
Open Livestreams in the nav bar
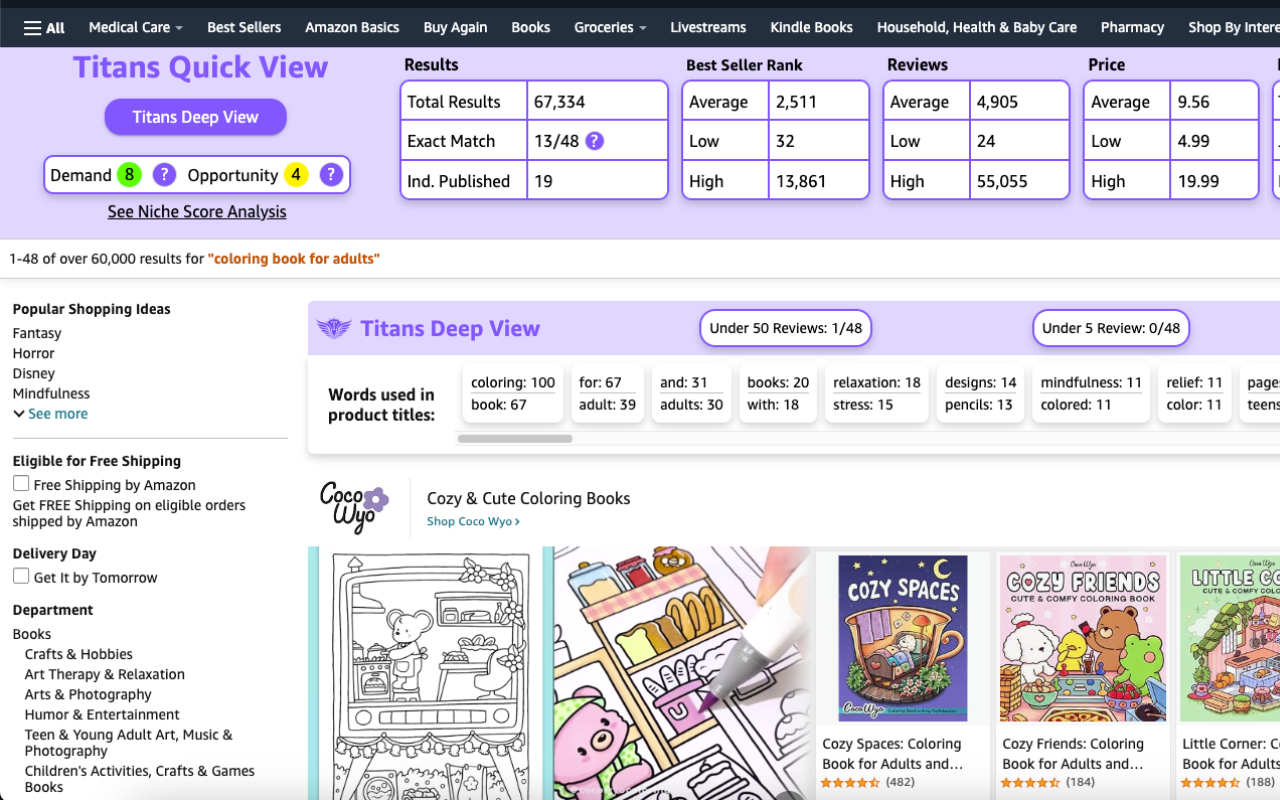pyautogui.click(x=708, y=27)
